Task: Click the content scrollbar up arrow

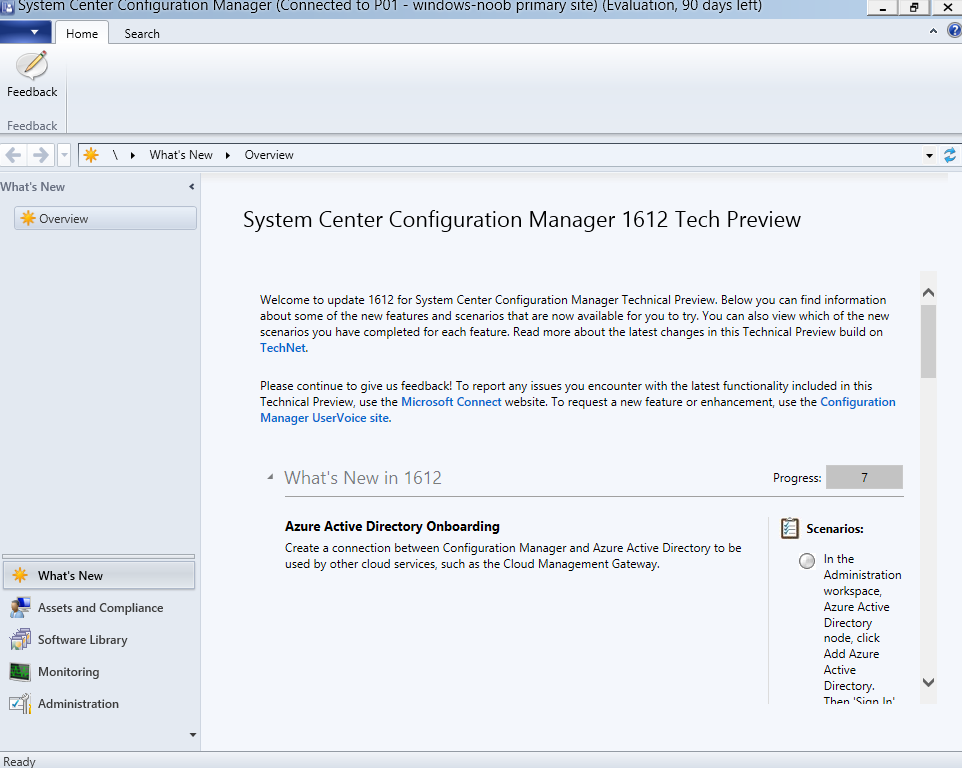Action: pyautogui.click(x=928, y=293)
